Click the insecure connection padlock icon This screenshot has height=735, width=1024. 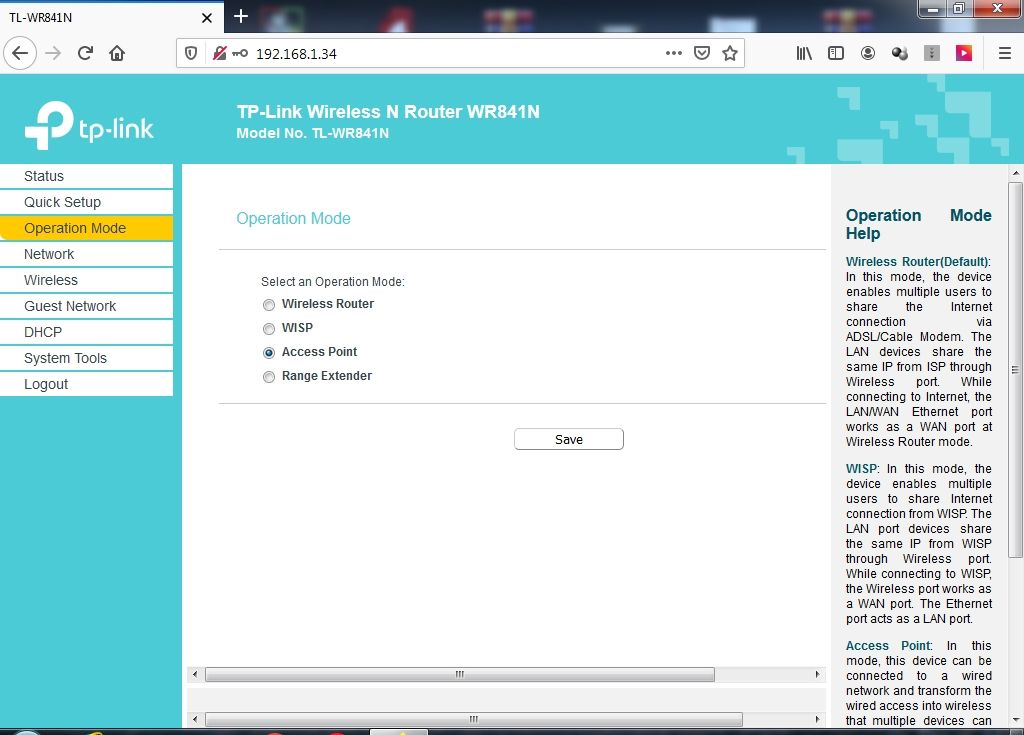tap(219, 53)
